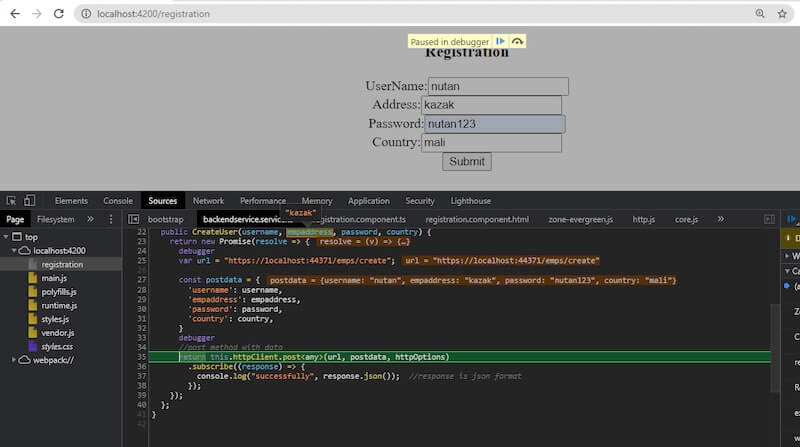Select the Page navigator tab
Viewport: 800px width, 447px height.
(x=15, y=219)
